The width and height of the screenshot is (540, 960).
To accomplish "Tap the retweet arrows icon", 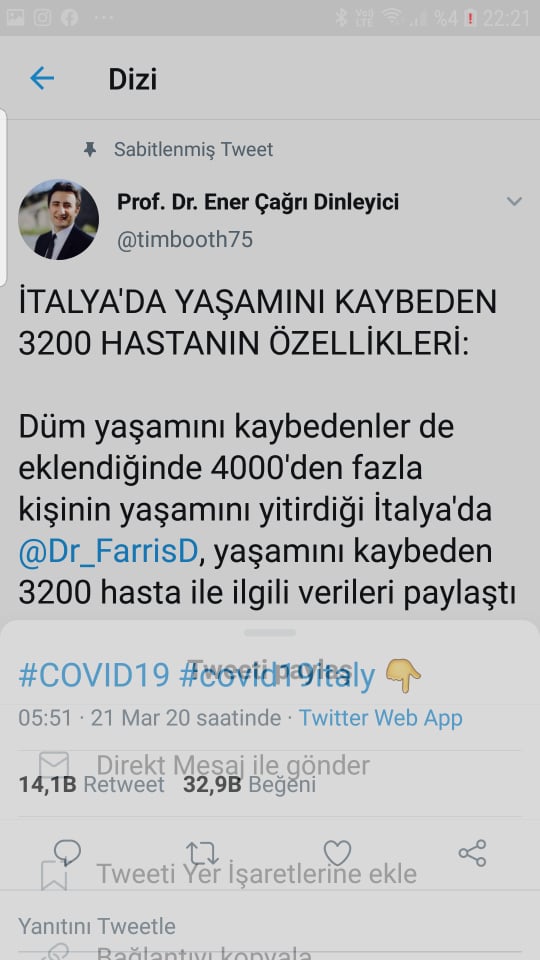I will (202, 853).
